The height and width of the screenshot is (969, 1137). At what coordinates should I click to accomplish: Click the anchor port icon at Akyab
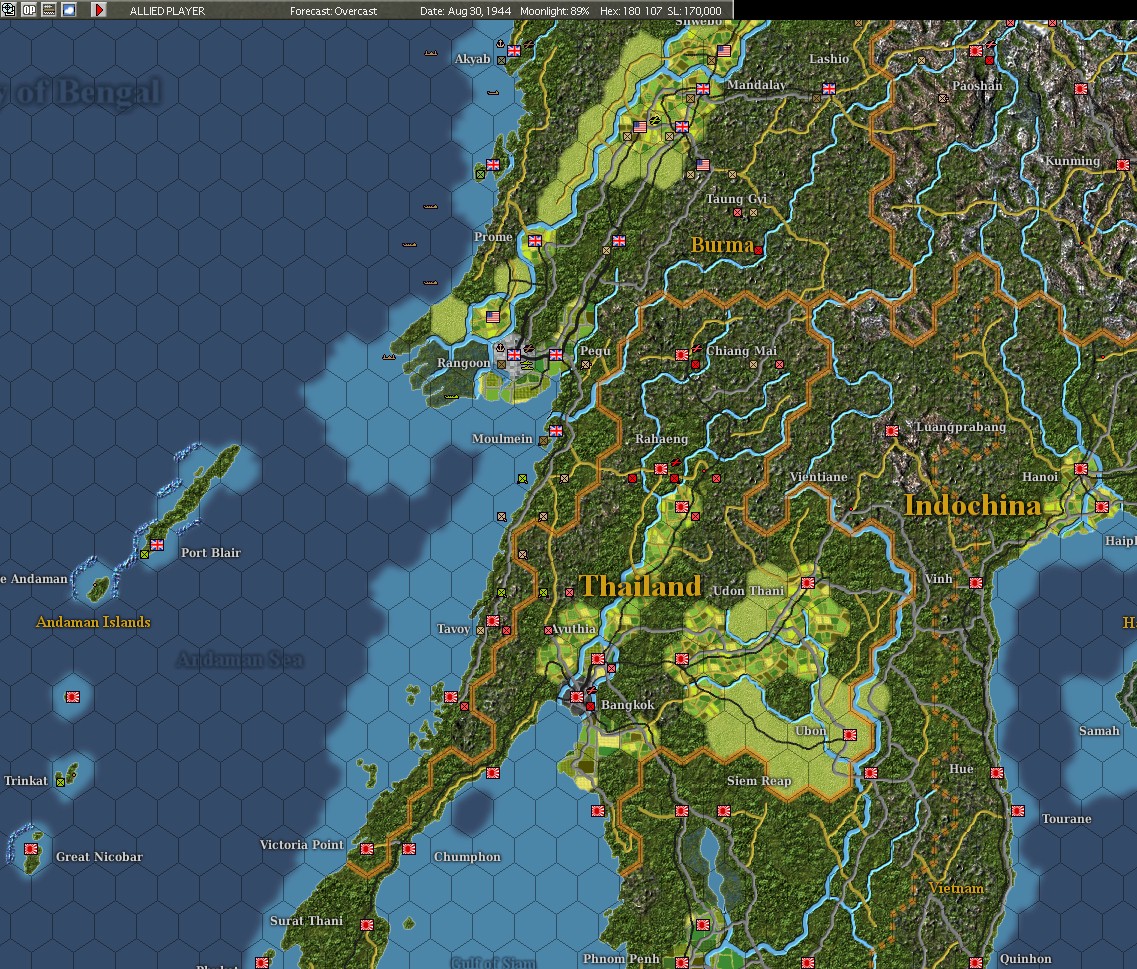tap(500, 44)
